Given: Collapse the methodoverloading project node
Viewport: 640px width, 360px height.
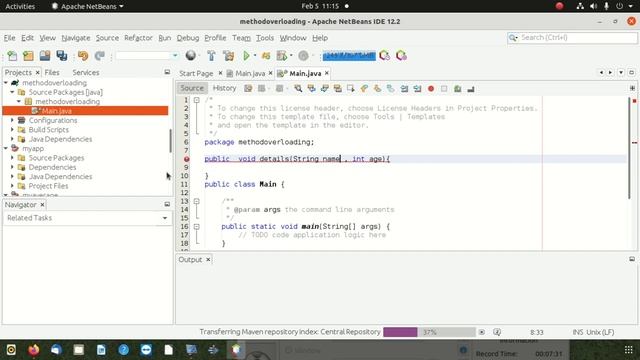Looking at the screenshot, I should [x=6, y=83].
